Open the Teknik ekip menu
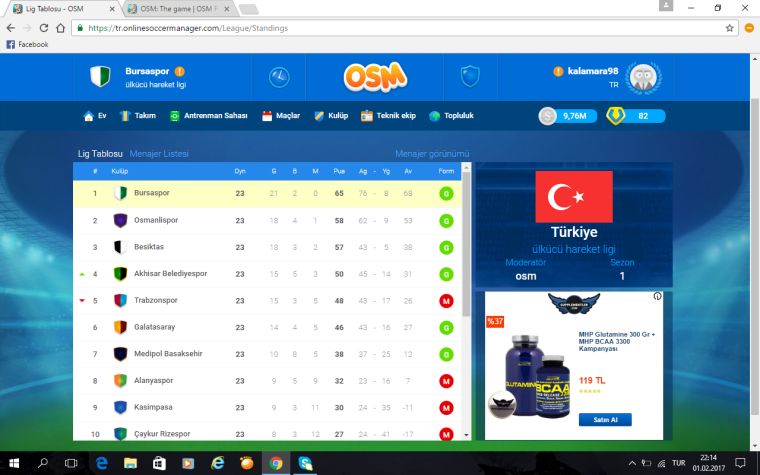Image resolution: width=760 pixels, height=475 pixels. click(x=388, y=116)
